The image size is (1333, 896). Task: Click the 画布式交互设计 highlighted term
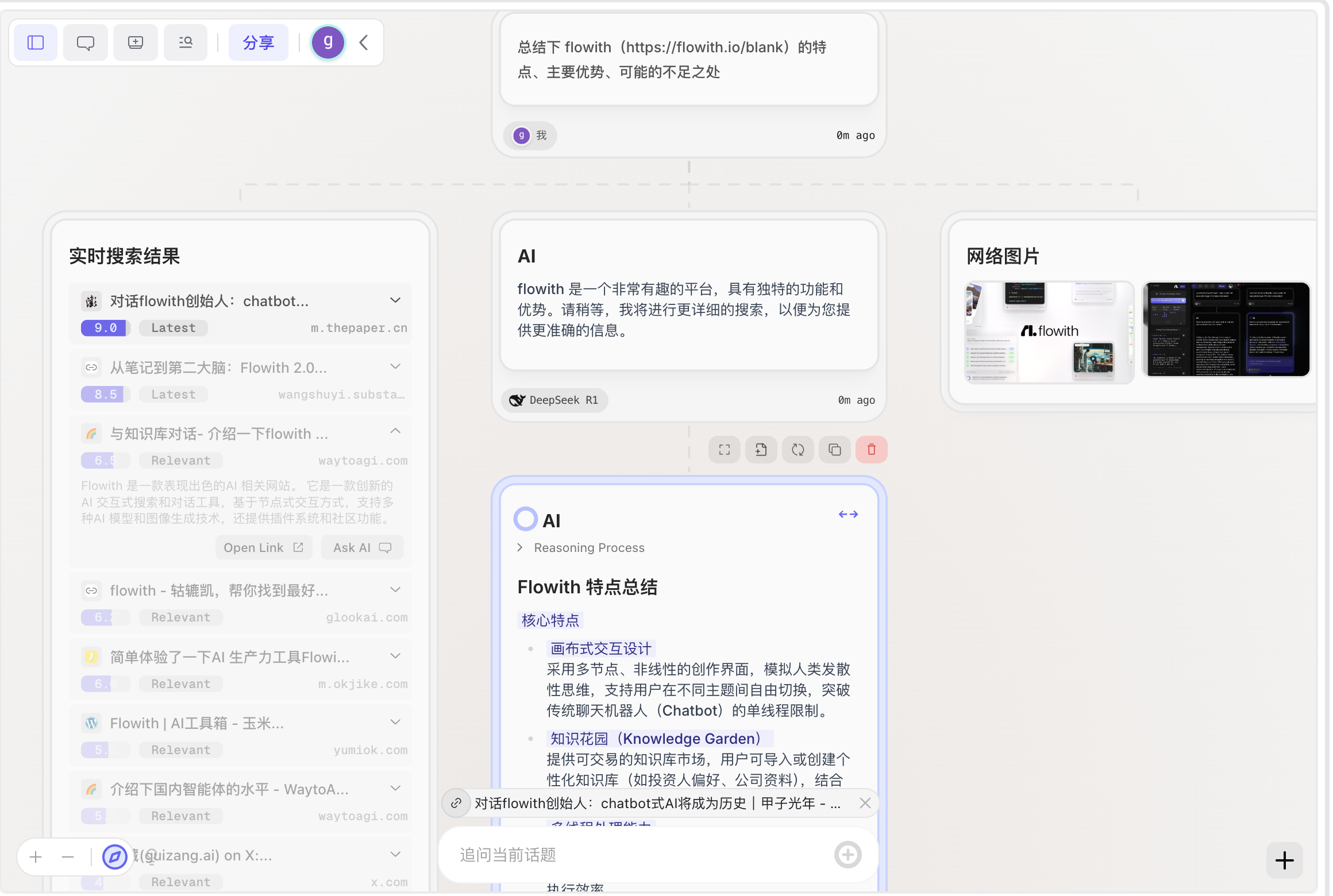(601, 649)
